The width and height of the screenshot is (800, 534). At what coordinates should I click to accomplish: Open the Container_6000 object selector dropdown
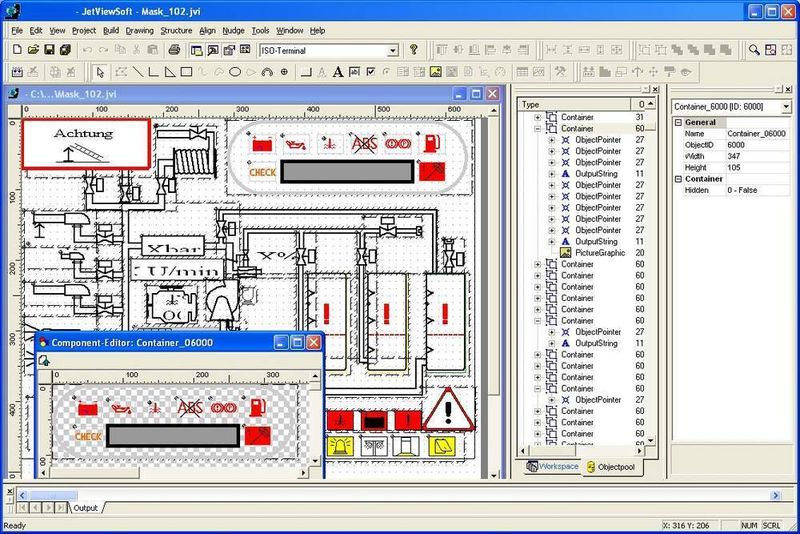coord(786,107)
